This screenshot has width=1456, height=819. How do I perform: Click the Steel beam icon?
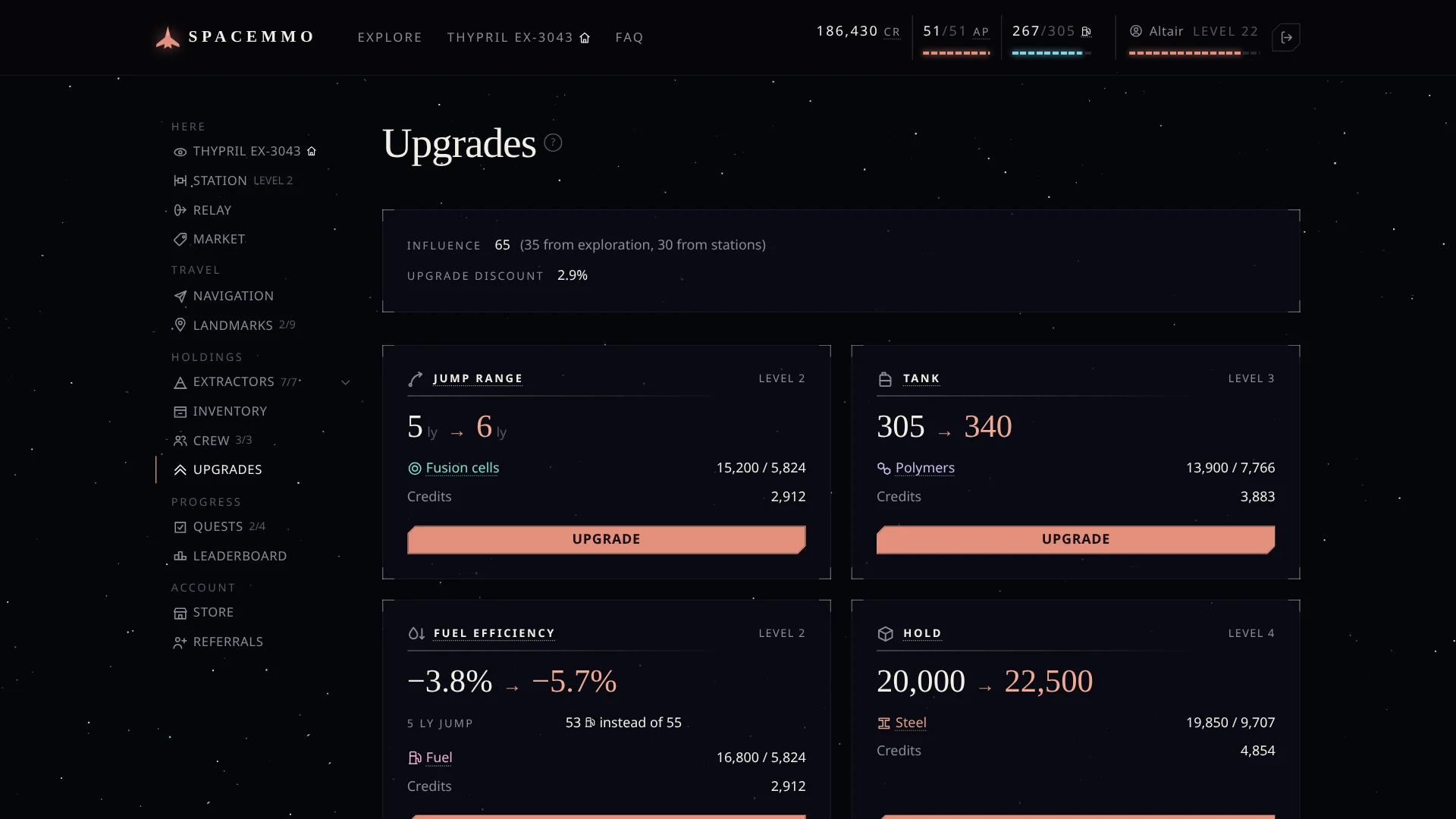(x=884, y=723)
